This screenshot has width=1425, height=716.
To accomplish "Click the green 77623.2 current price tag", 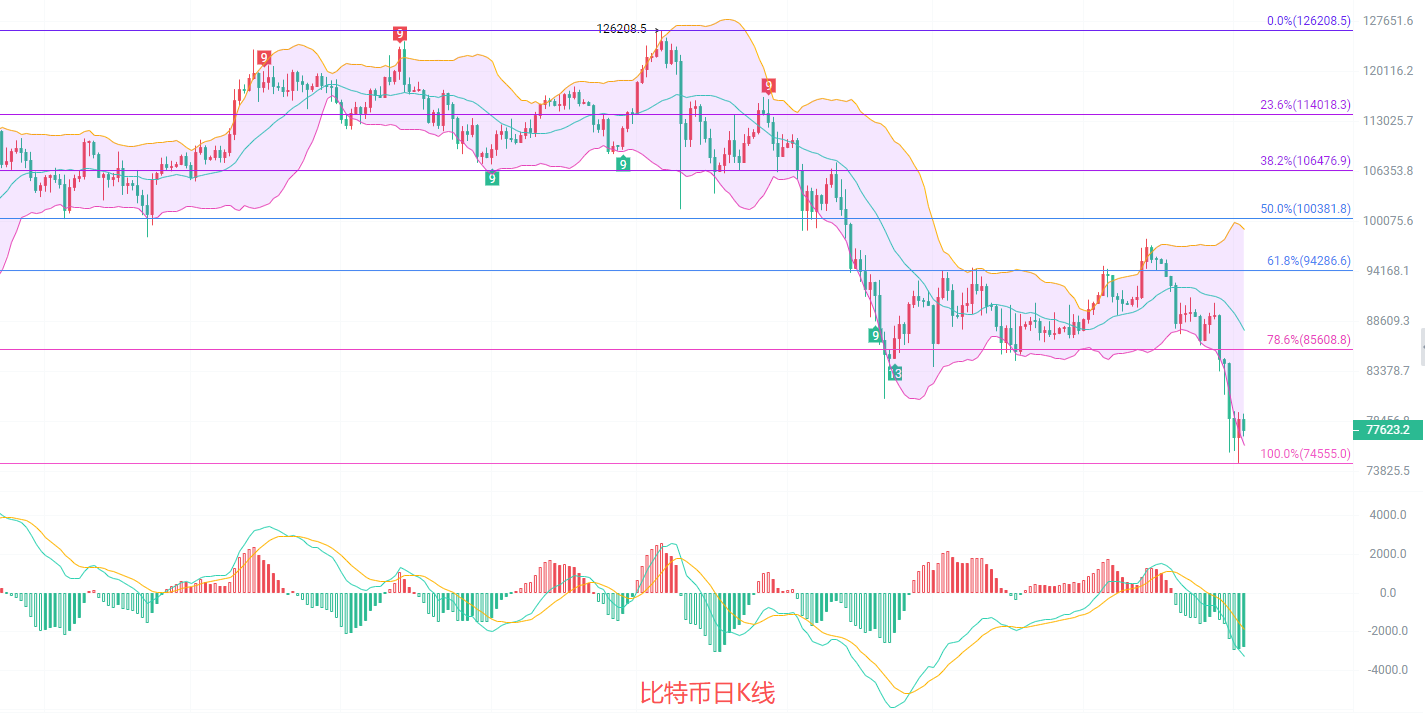I will tap(1386, 430).
